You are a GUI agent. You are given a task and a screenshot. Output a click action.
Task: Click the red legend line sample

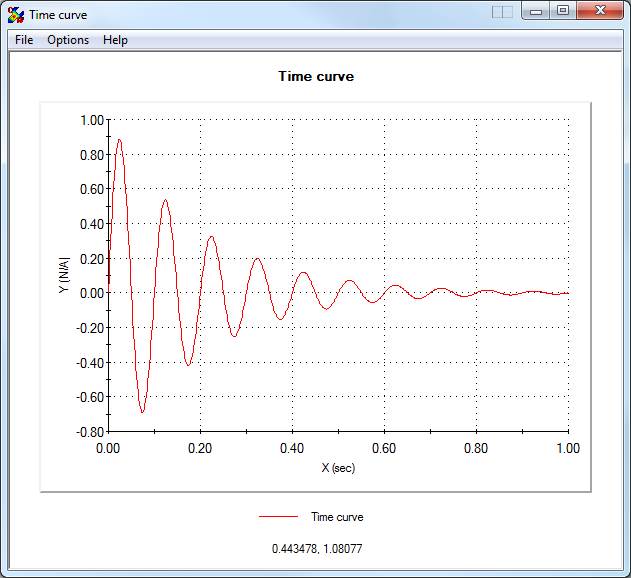coord(279,517)
